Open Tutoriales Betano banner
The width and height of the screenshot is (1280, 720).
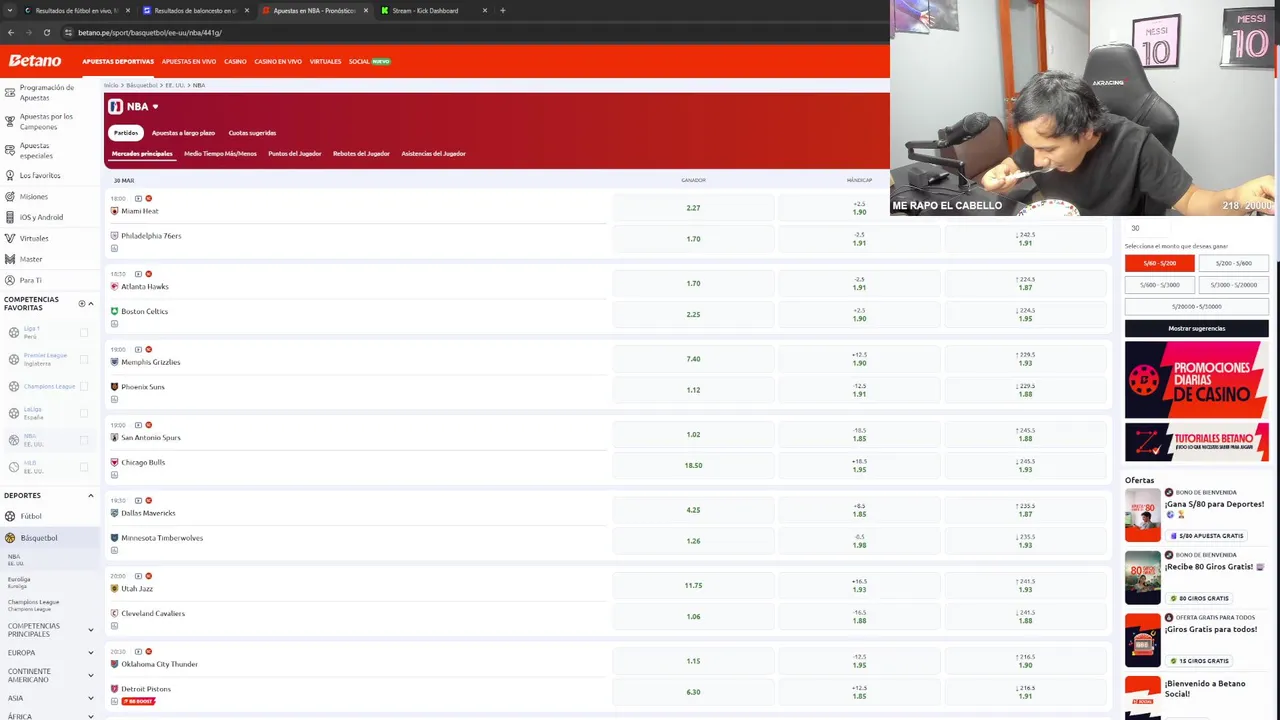point(1196,443)
